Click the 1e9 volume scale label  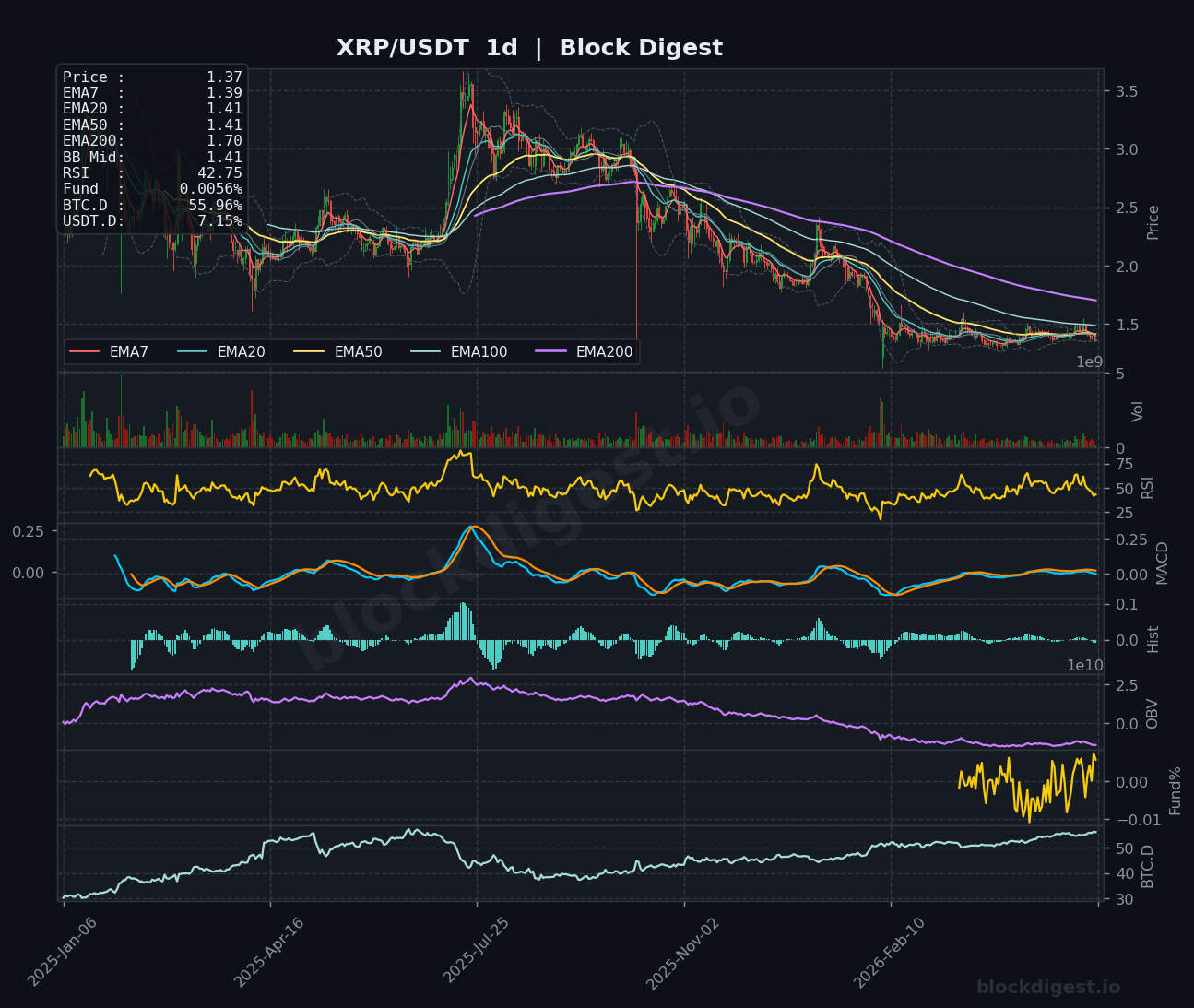[x=1089, y=362]
